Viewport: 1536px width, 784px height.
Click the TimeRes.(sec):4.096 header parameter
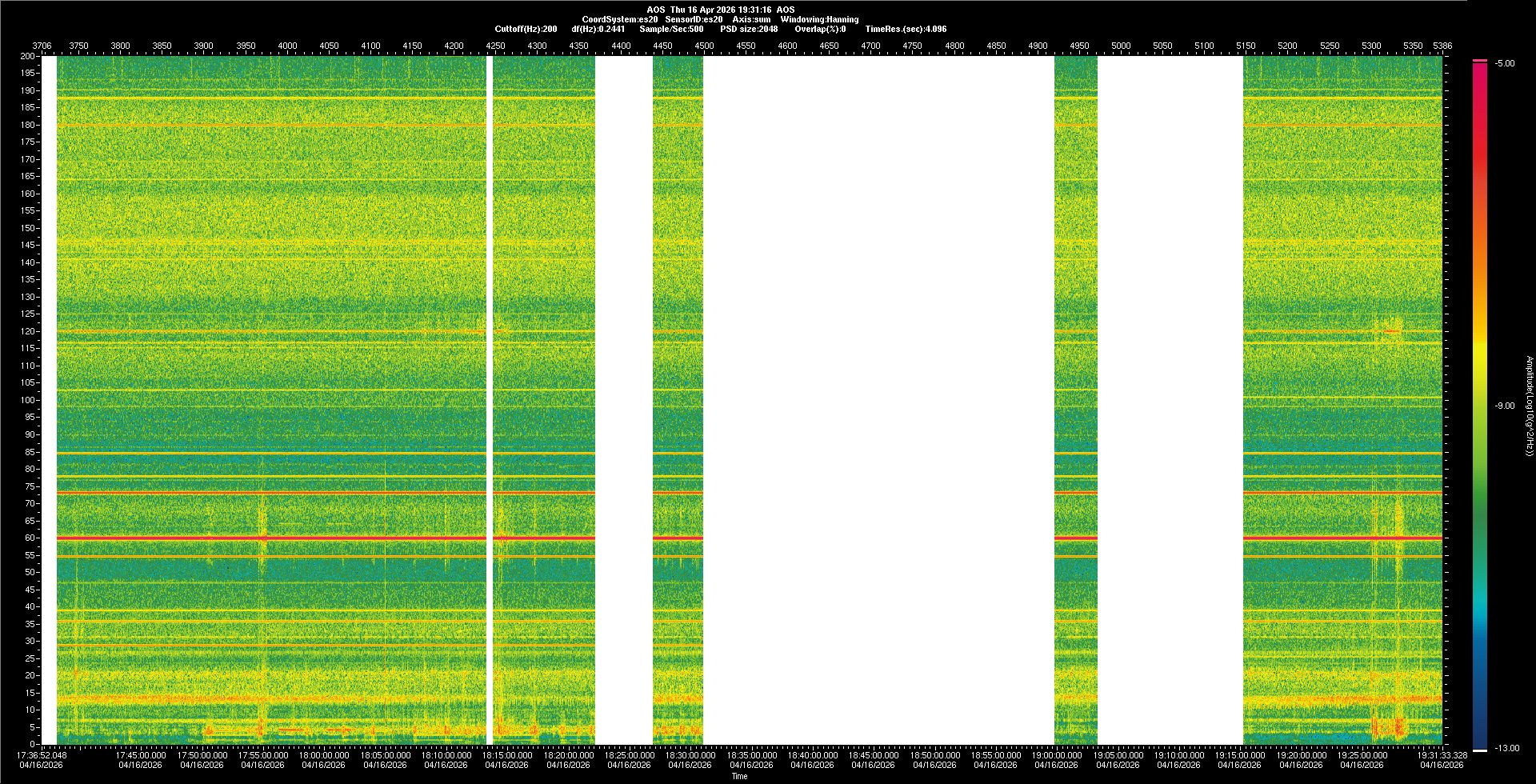pos(906,29)
